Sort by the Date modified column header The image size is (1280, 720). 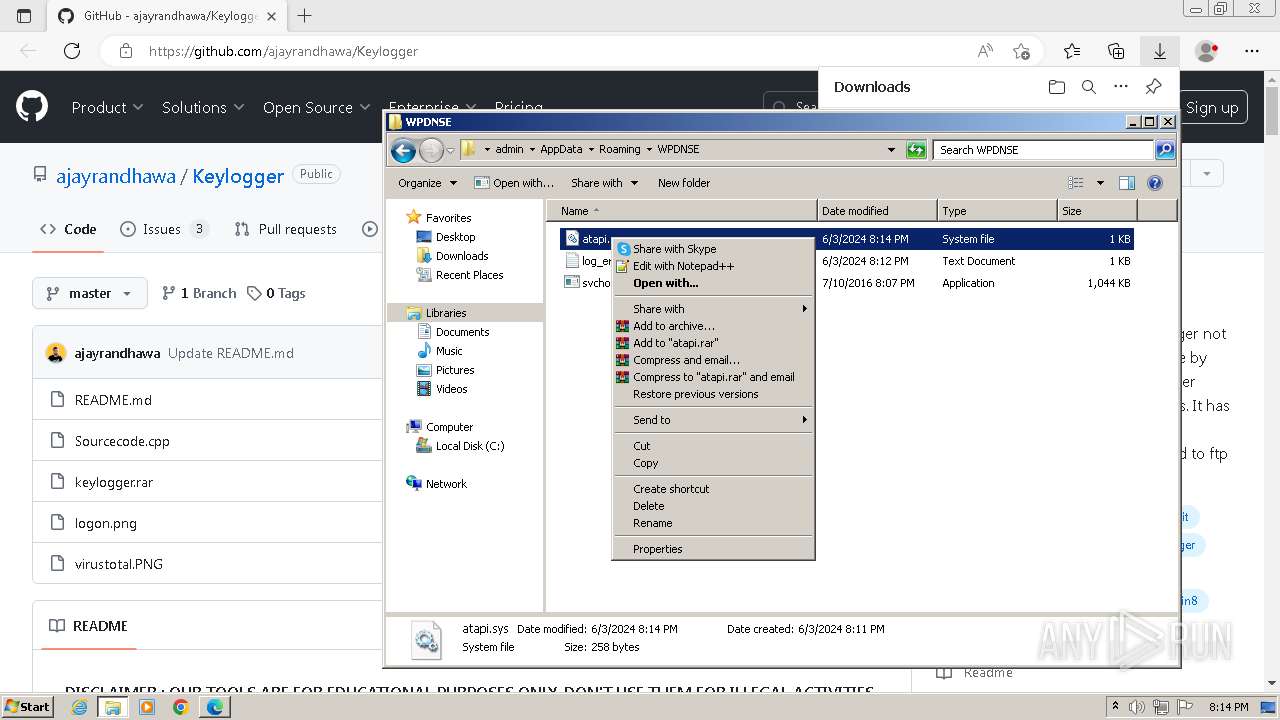point(877,211)
